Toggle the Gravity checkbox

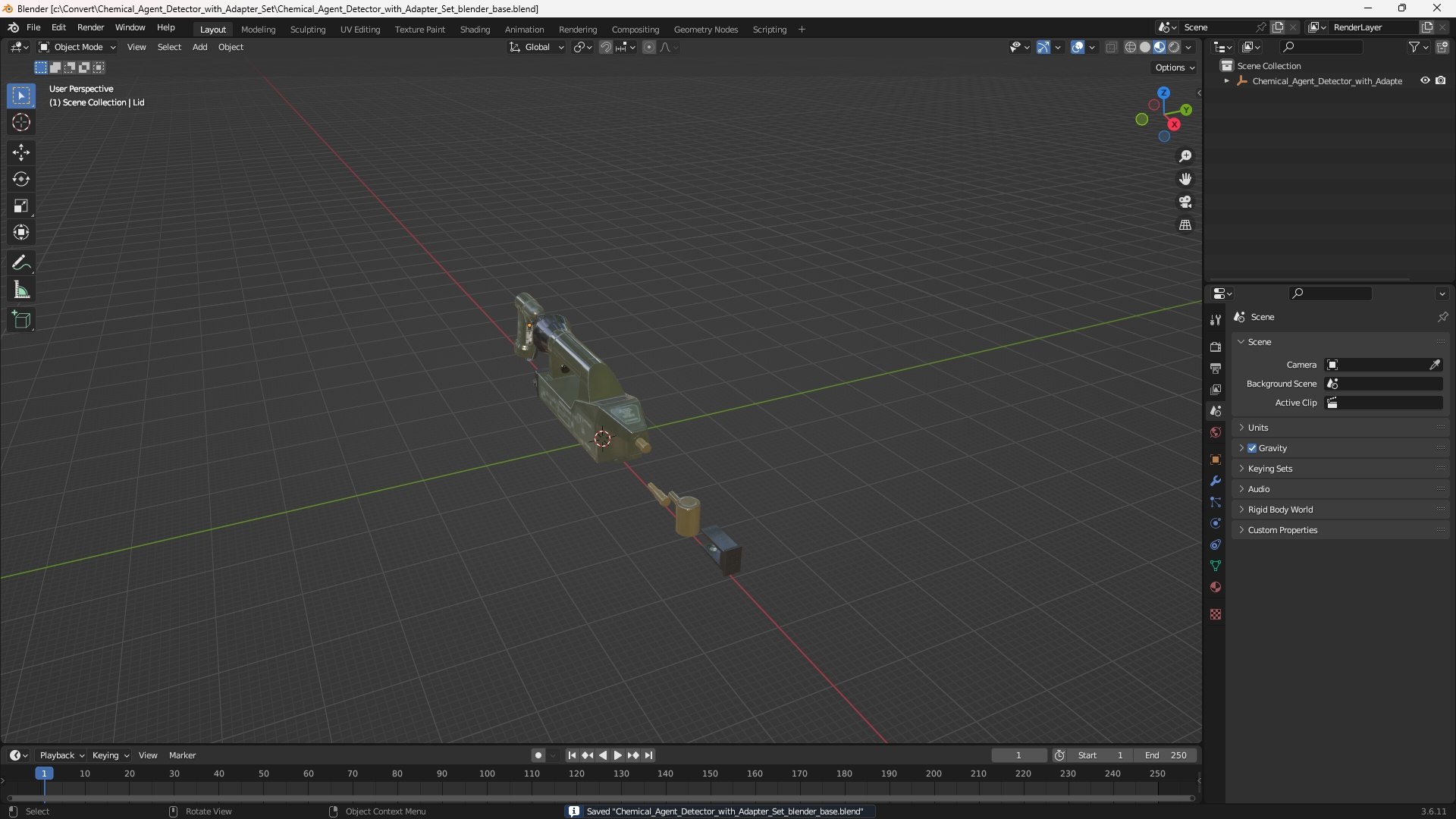pos(1252,448)
